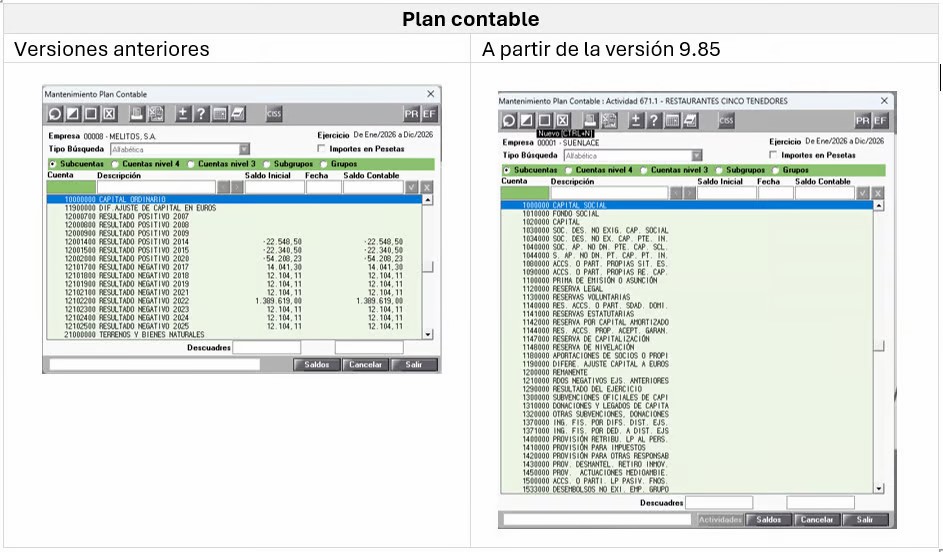The image size is (943, 552).
Task: Select row 10000000 CAPITAL ORDINARIO
Action: point(235,199)
